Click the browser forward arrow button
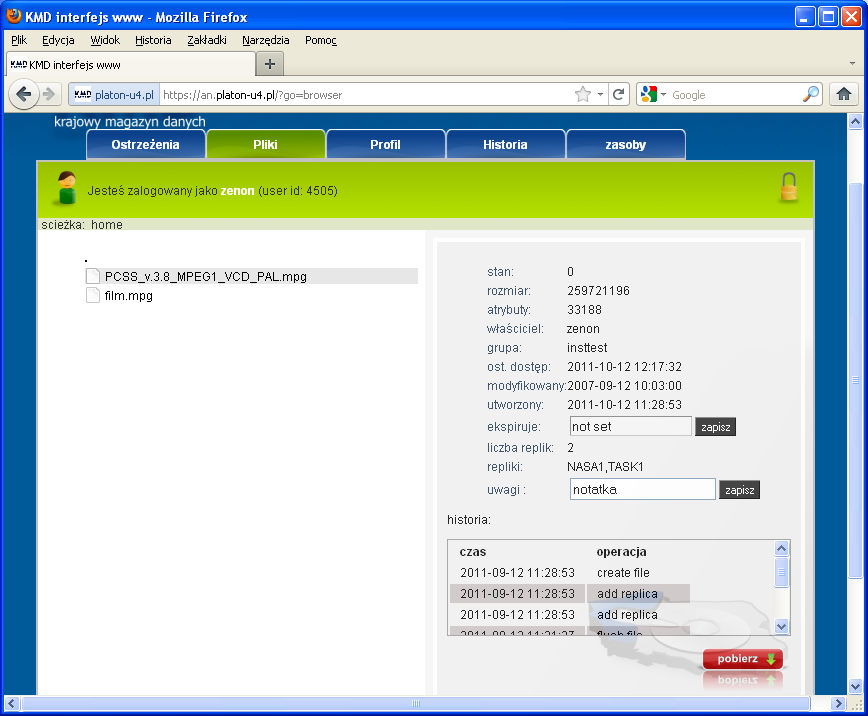 click(x=49, y=95)
